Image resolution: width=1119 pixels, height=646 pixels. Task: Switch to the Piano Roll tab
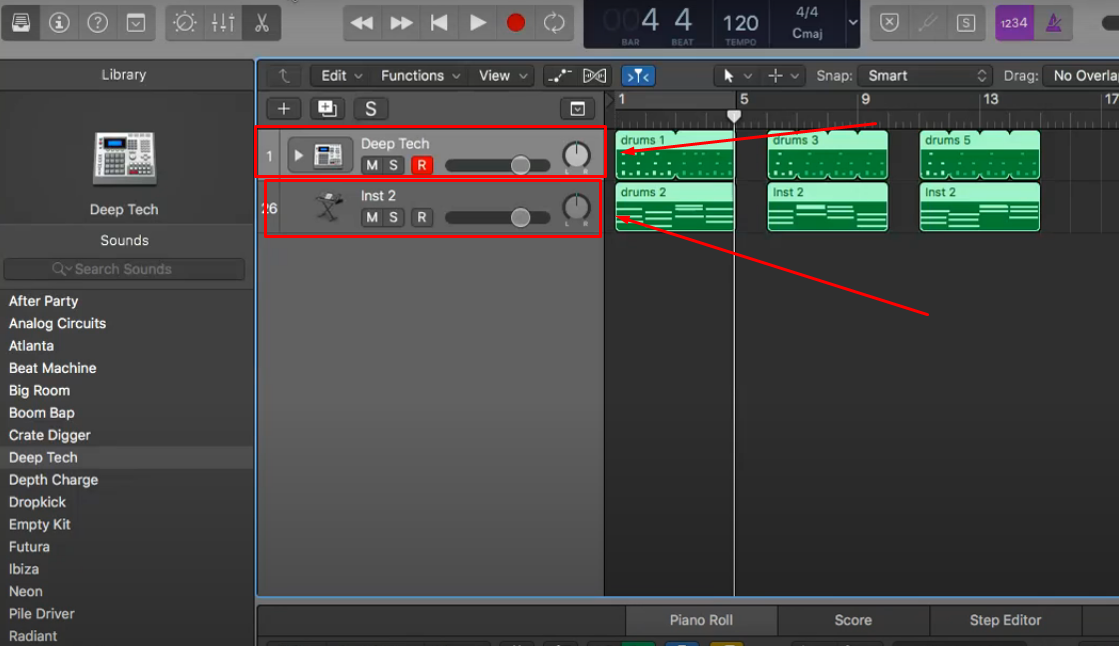pos(701,620)
